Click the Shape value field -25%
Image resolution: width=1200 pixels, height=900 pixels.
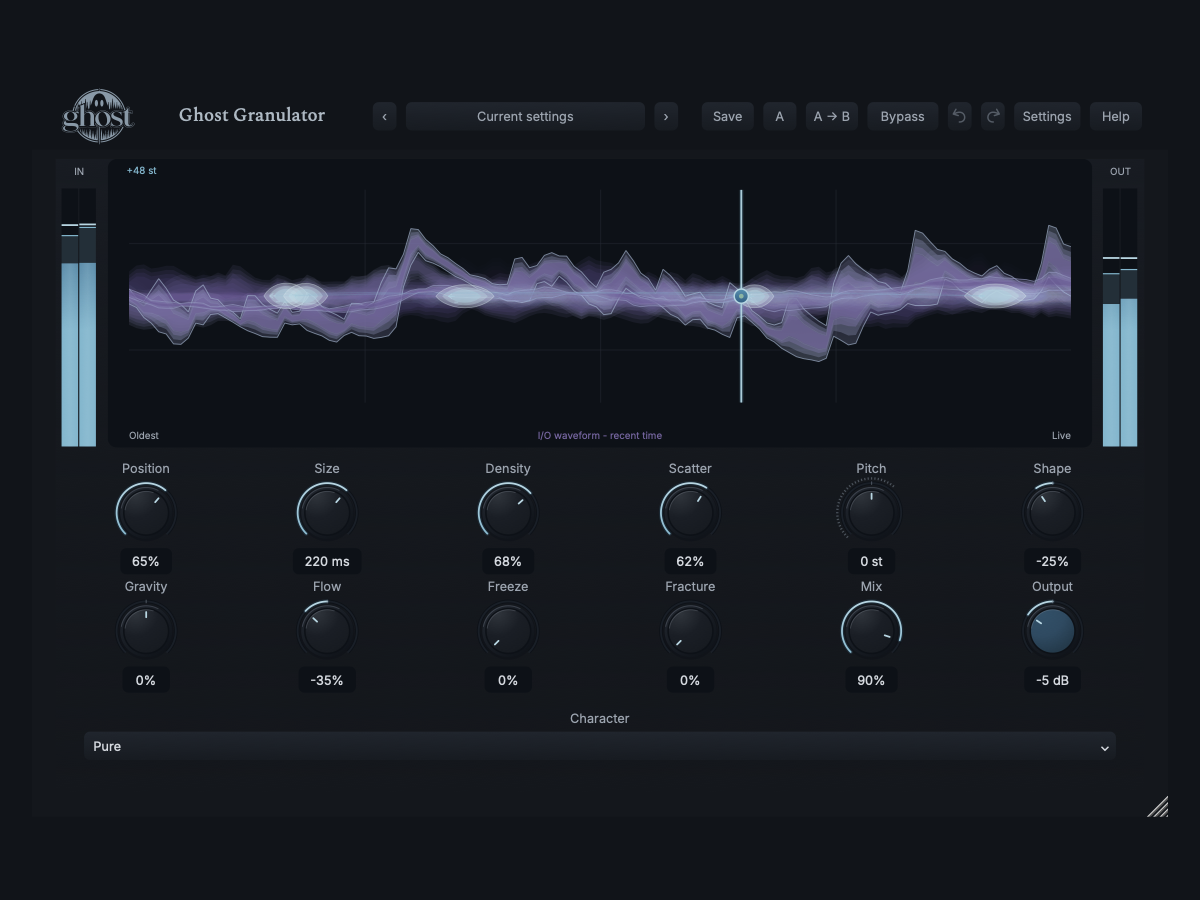(1052, 561)
